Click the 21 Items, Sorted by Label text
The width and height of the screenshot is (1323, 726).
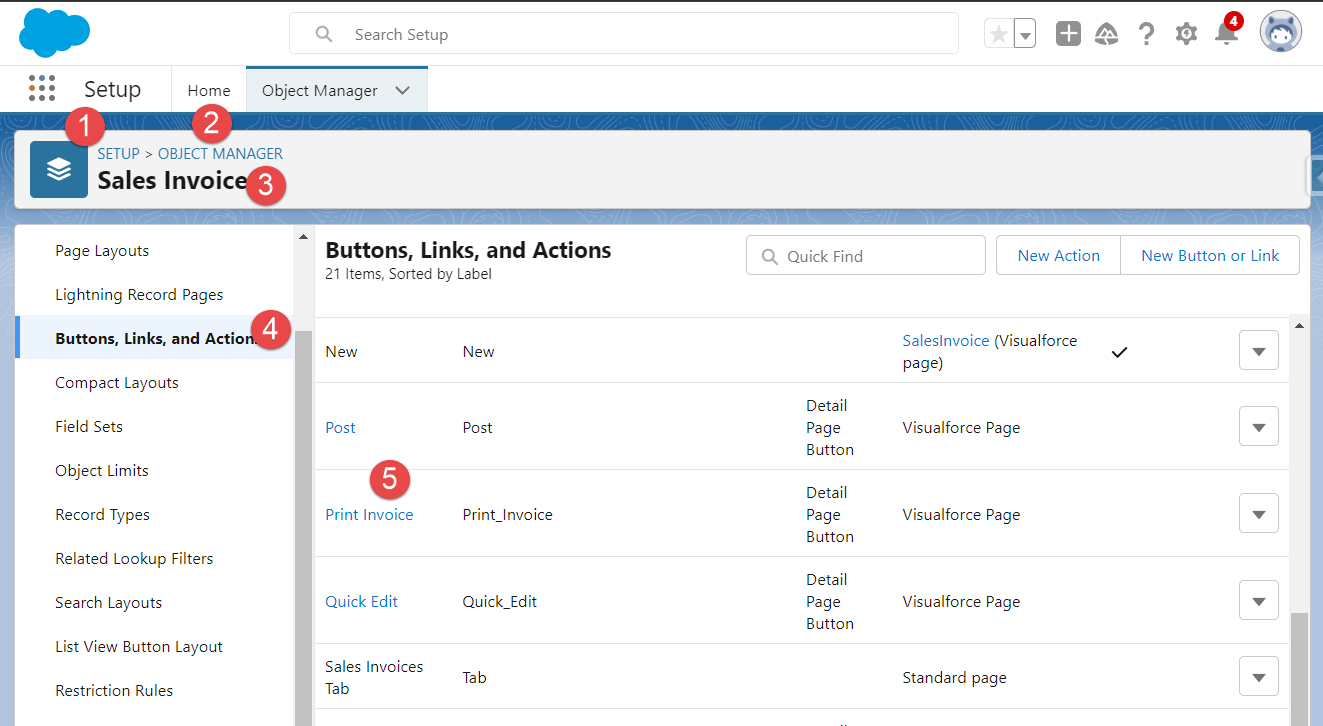click(x=408, y=274)
